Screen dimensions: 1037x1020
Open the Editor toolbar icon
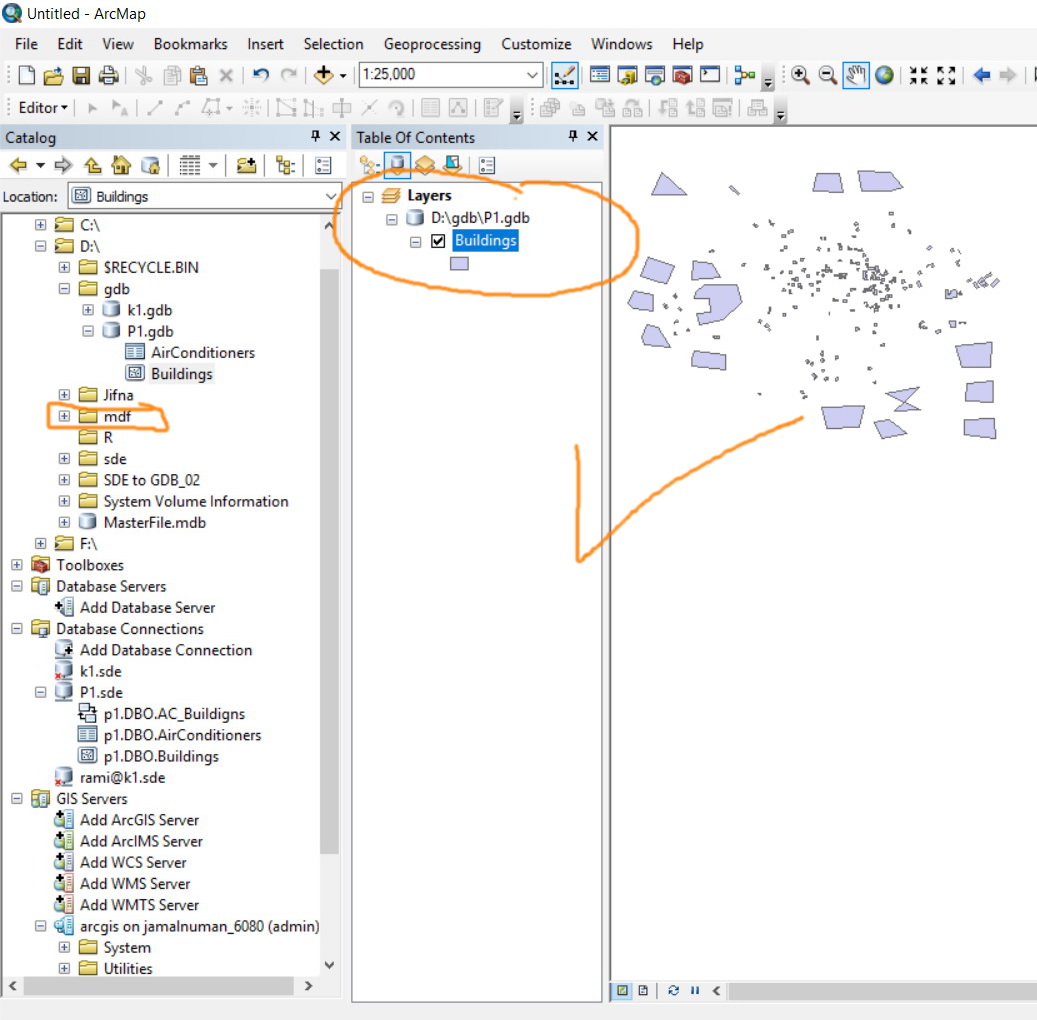coord(564,75)
